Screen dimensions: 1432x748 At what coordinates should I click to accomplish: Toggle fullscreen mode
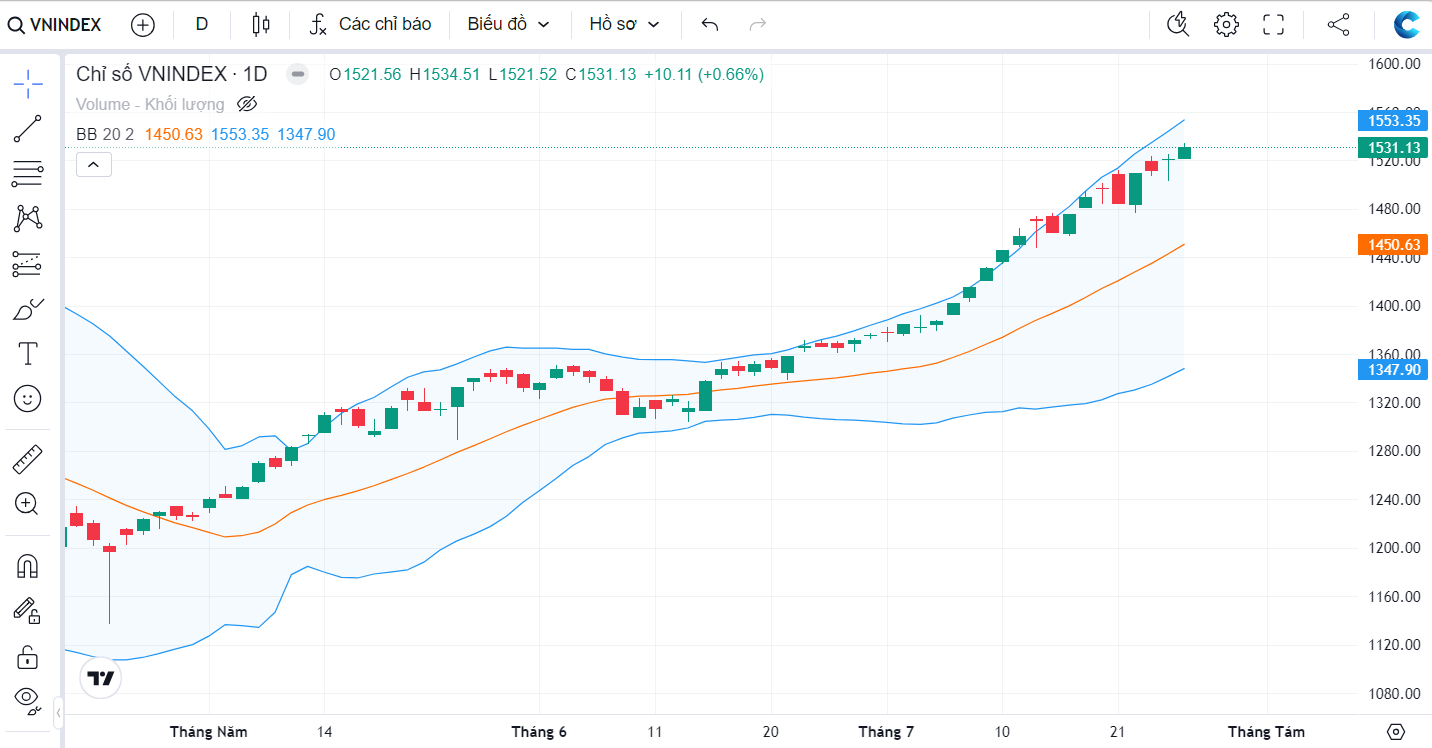coord(1273,24)
